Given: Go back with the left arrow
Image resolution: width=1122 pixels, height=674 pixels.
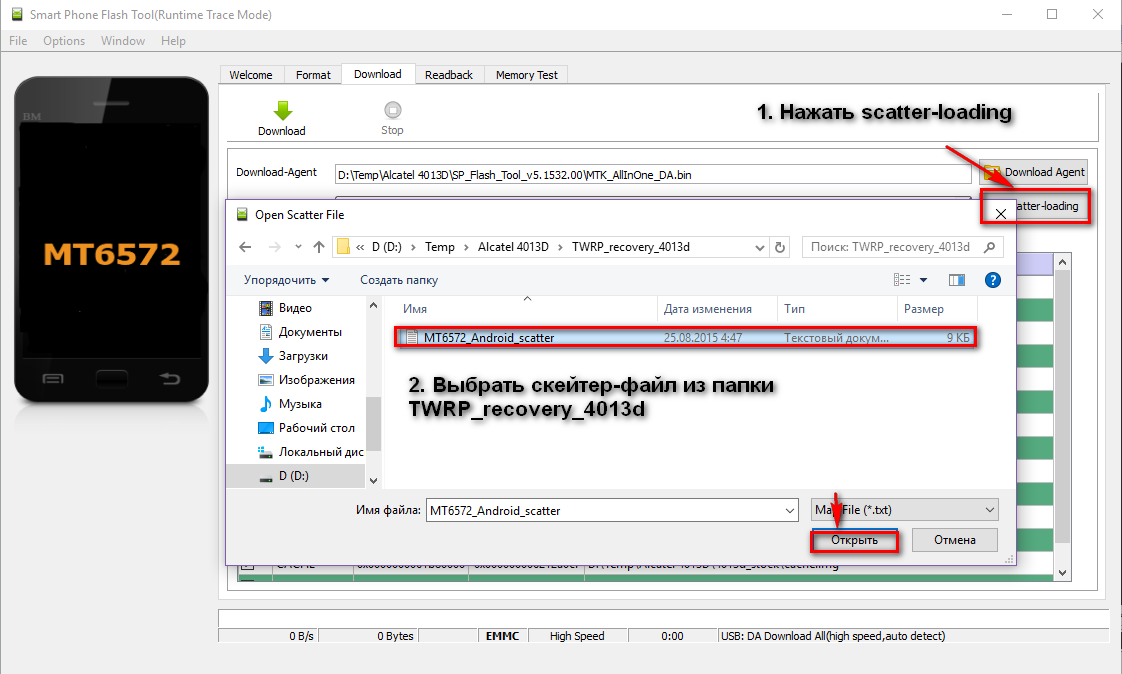Looking at the screenshot, I should coord(246,247).
